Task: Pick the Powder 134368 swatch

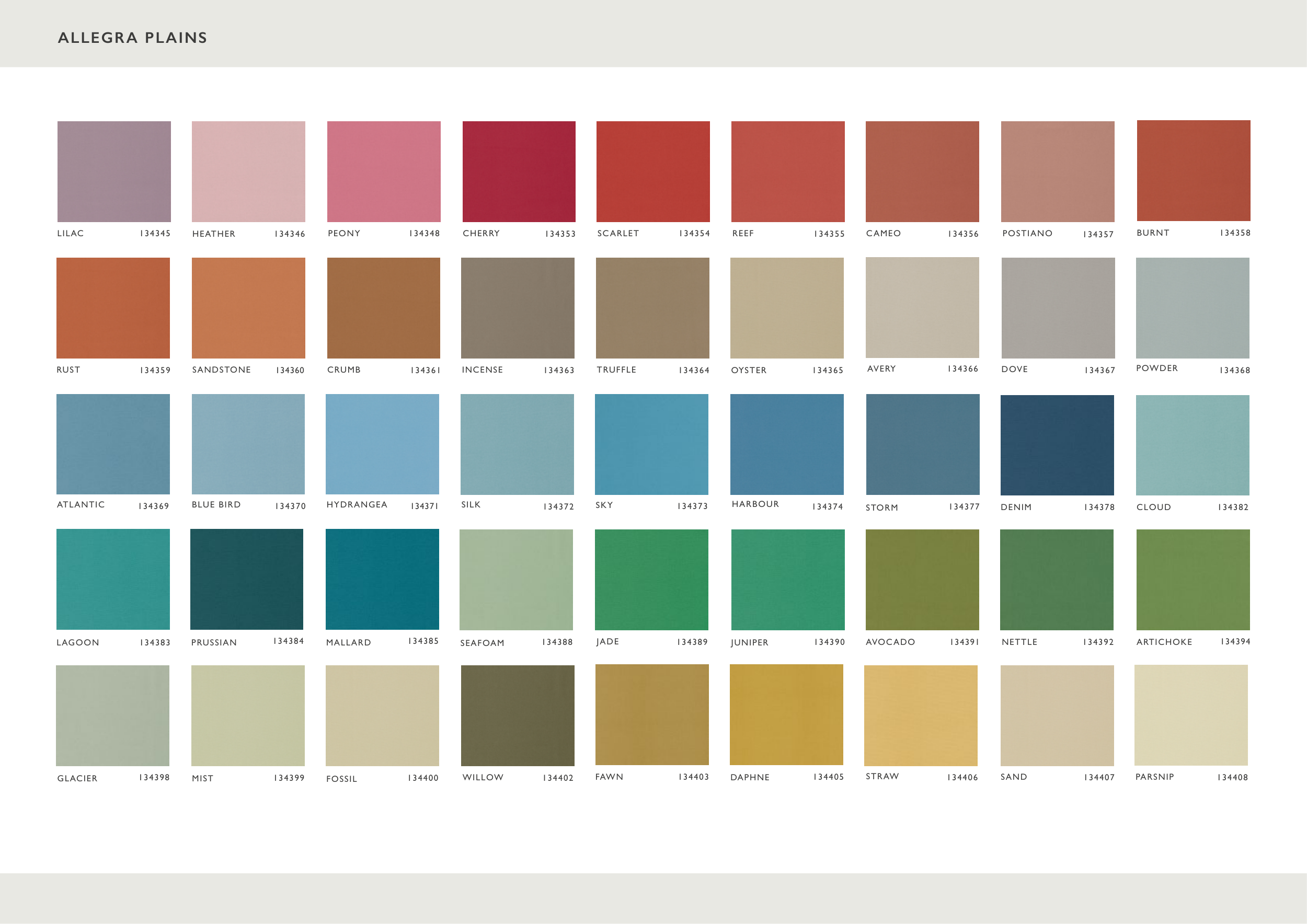Action: coord(1193,308)
